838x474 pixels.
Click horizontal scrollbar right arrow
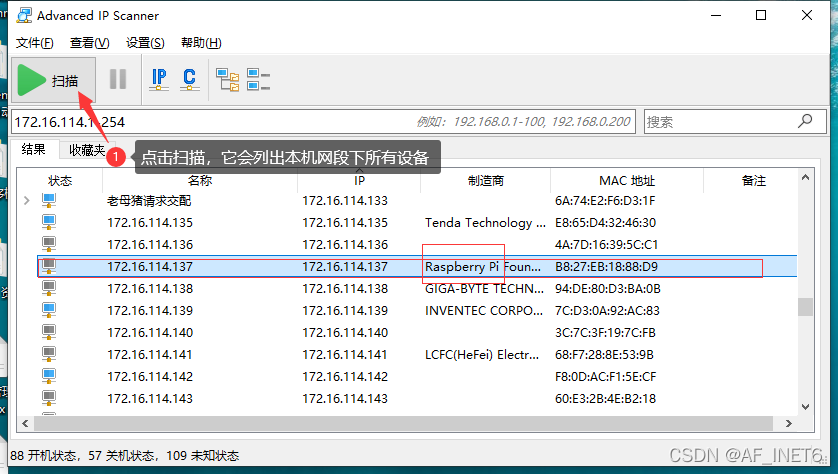coord(789,423)
